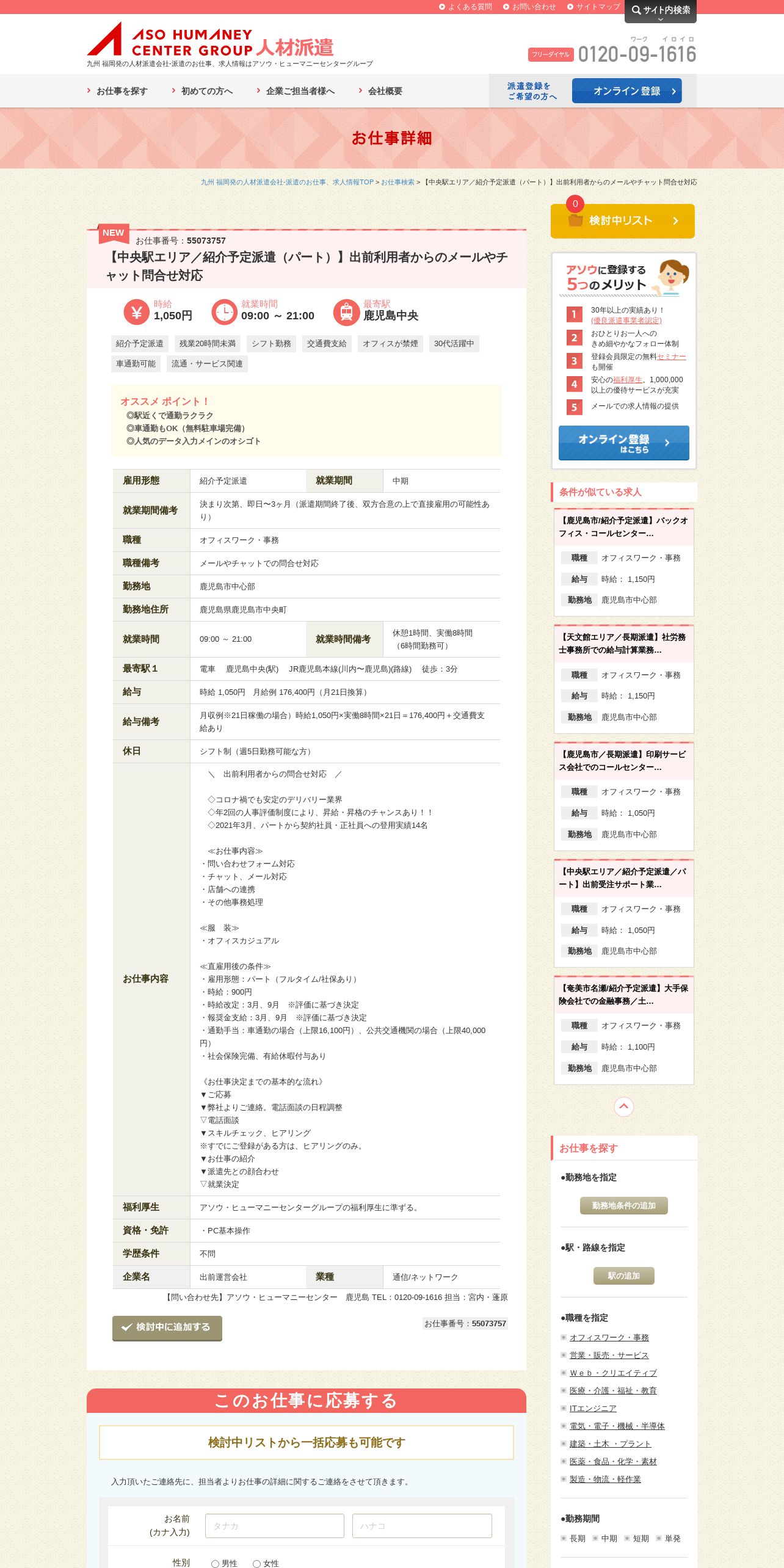The height and width of the screenshot is (1568, 784).
Task: Select the 女性 radio button
Action: point(257,1564)
